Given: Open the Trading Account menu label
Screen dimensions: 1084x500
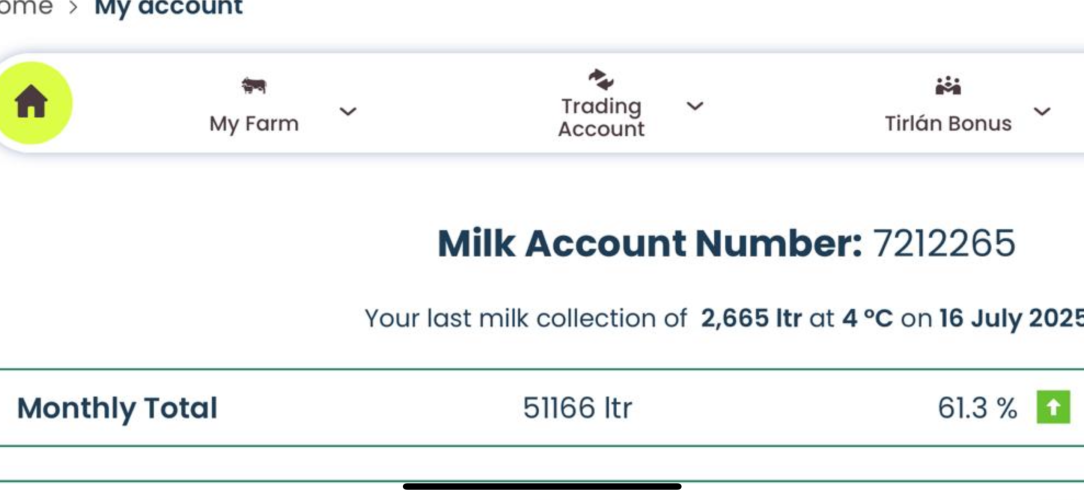Looking at the screenshot, I should 601,118.
